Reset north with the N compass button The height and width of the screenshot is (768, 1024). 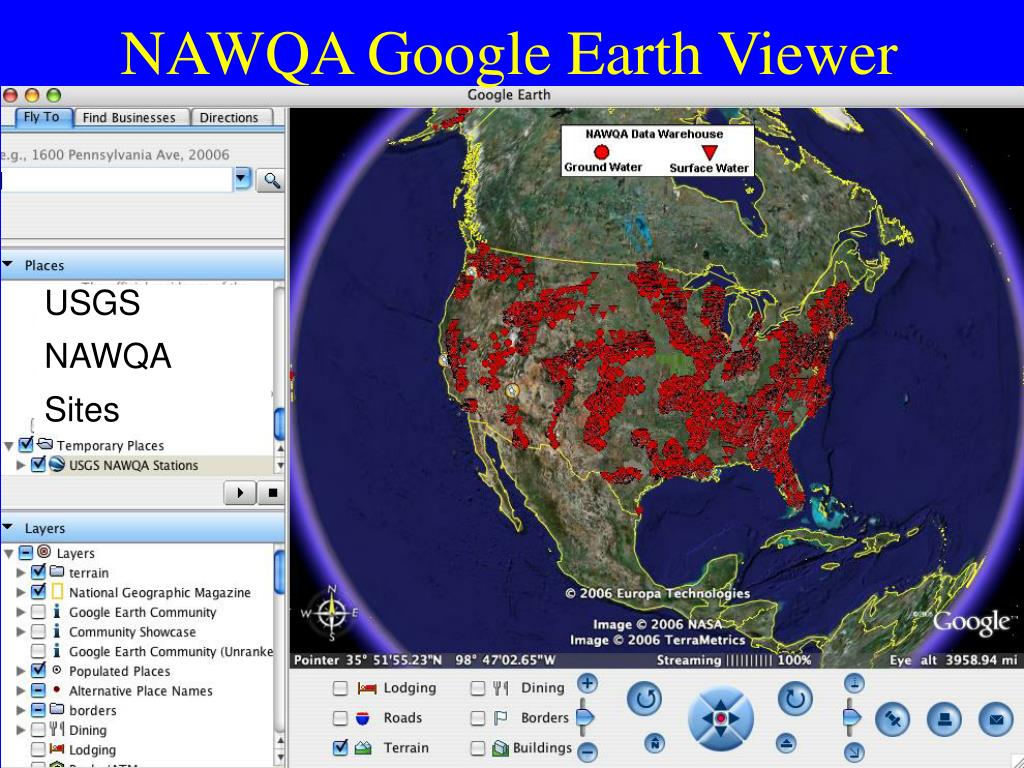pyautogui.click(x=654, y=743)
